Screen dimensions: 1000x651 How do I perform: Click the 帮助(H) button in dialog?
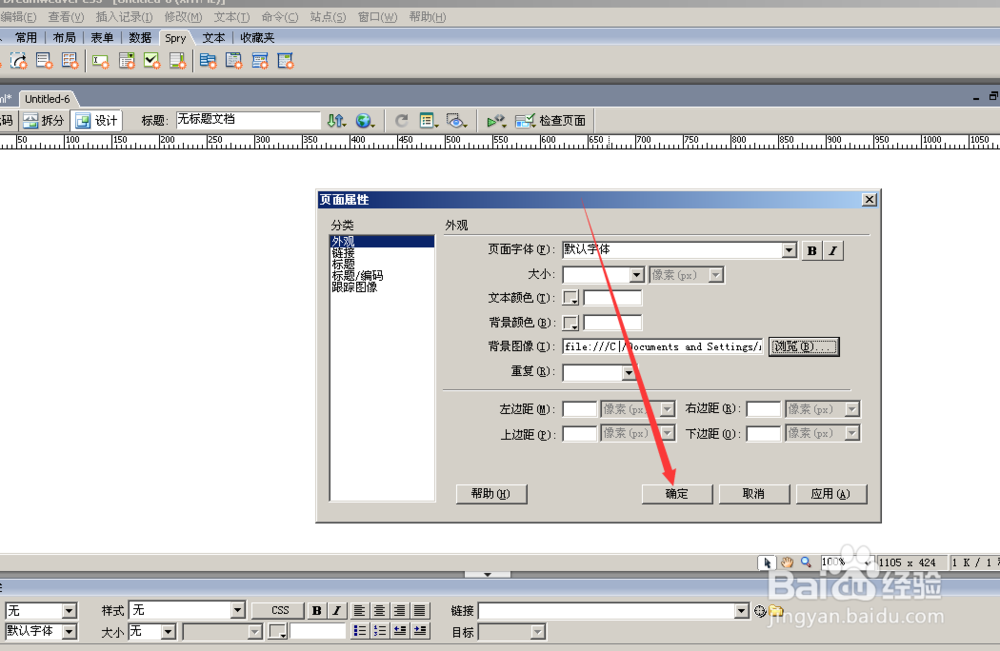click(491, 494)
